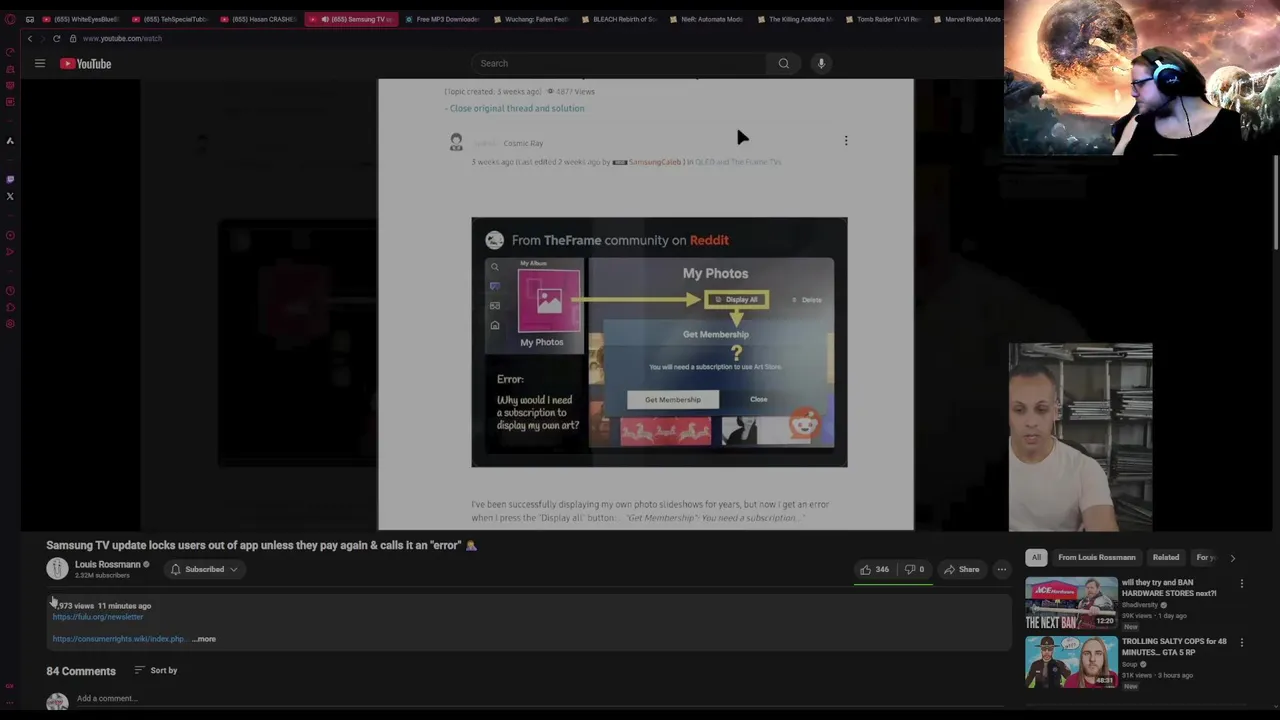Screen dimensions: 1280x720
Task: Start voice search with the microphone icon
Action: 821,63
